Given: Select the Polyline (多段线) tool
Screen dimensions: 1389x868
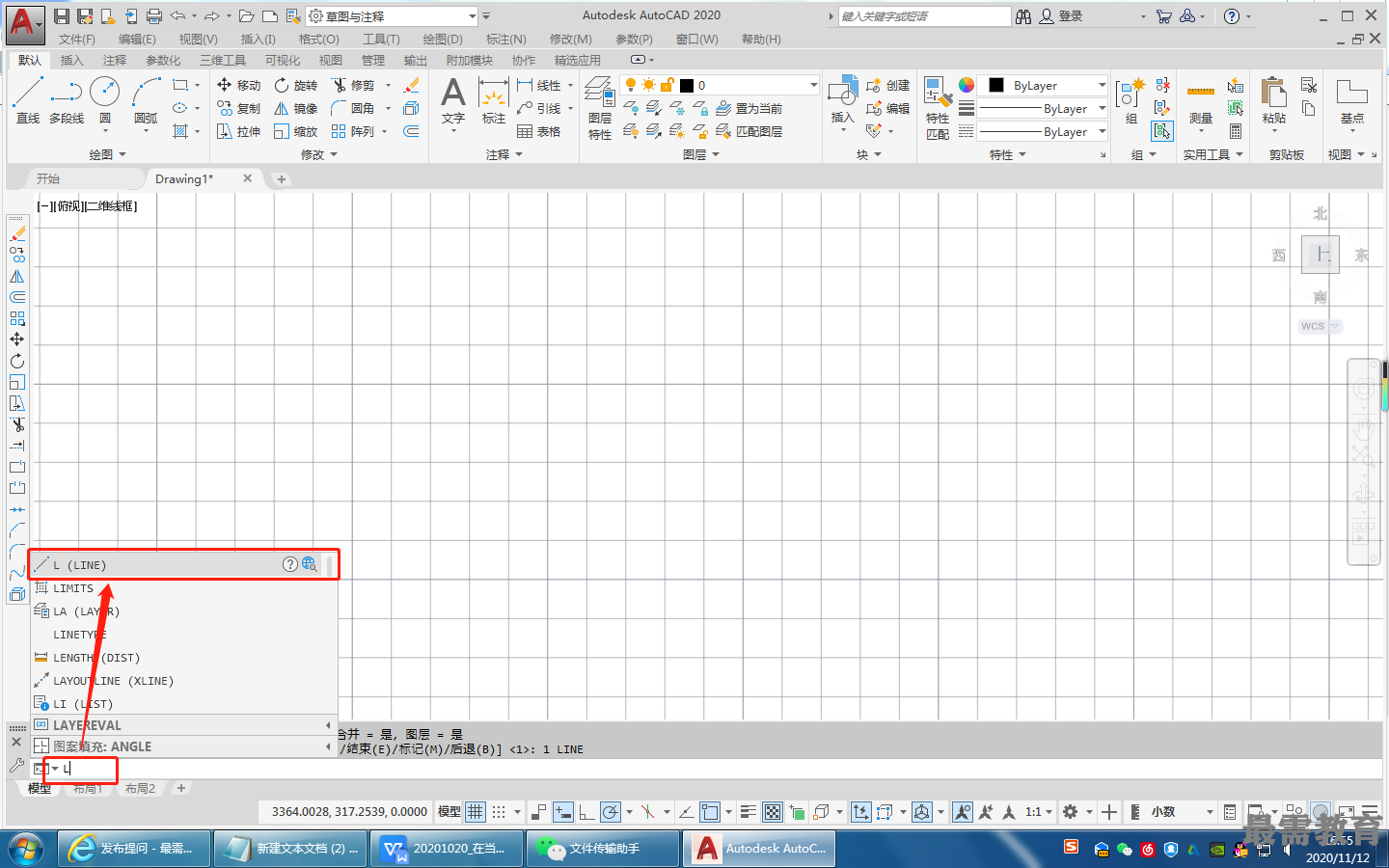Looking at the screenshot, I should (67, 101).
